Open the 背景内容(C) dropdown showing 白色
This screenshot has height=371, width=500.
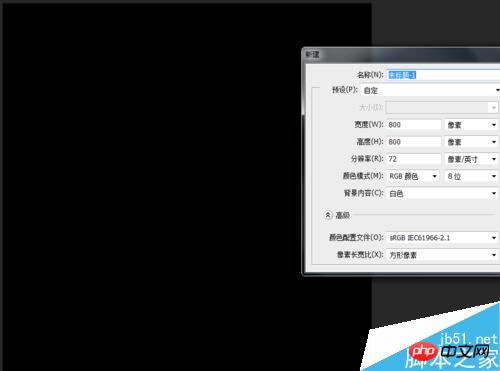coord(442,193)
